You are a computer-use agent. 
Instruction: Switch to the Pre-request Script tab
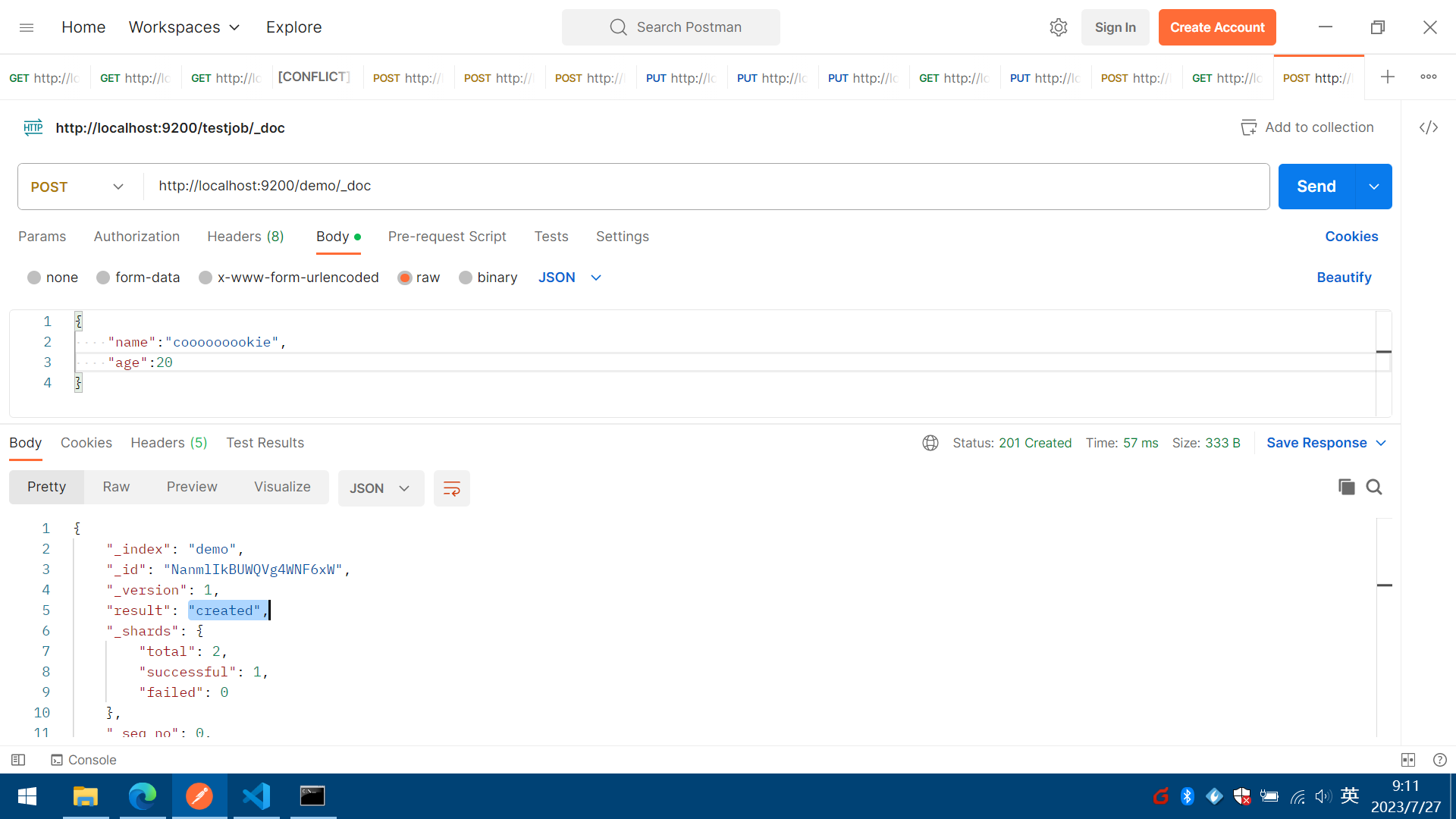(447, 237)
